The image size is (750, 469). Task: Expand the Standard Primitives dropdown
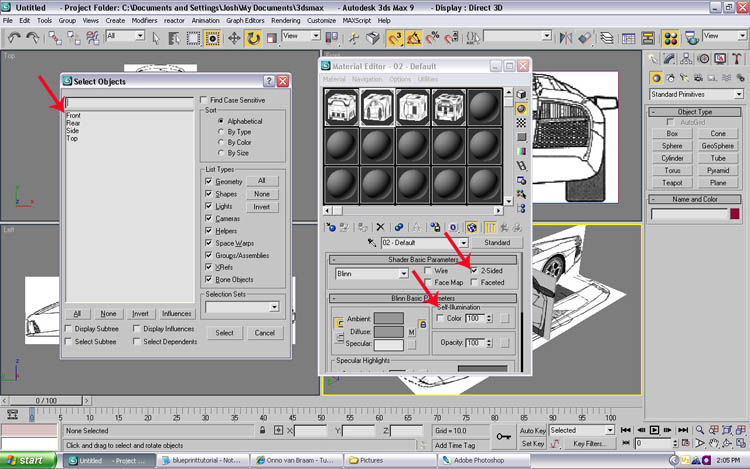[x=697, y=94]
